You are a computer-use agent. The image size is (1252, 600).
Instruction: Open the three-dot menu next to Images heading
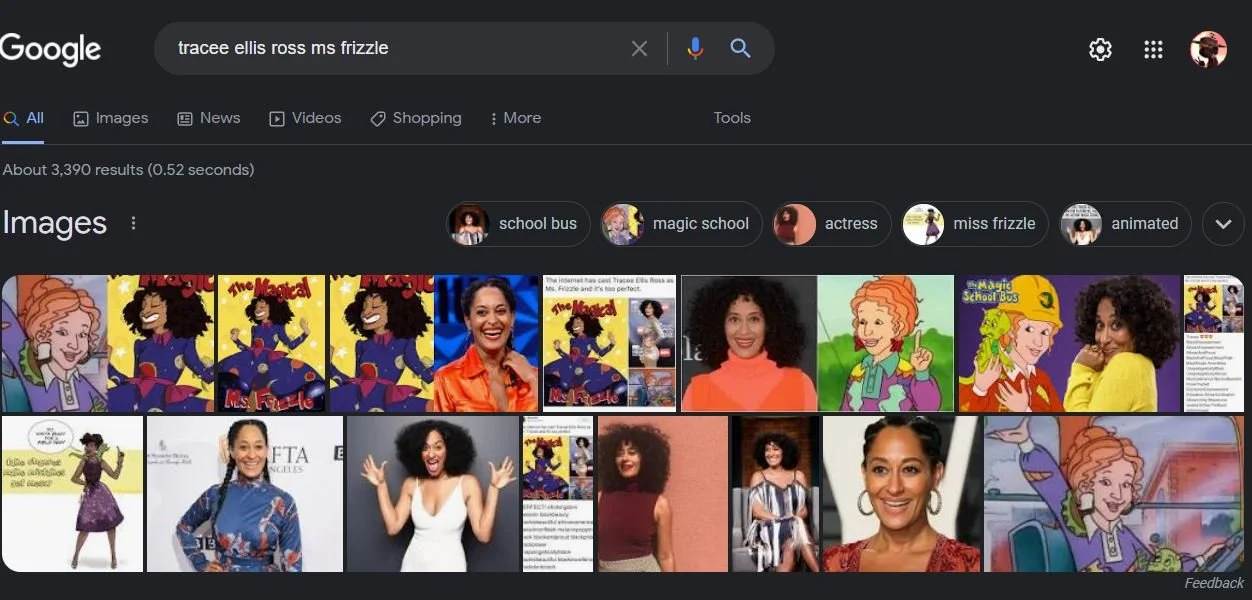tap(133, 223)
